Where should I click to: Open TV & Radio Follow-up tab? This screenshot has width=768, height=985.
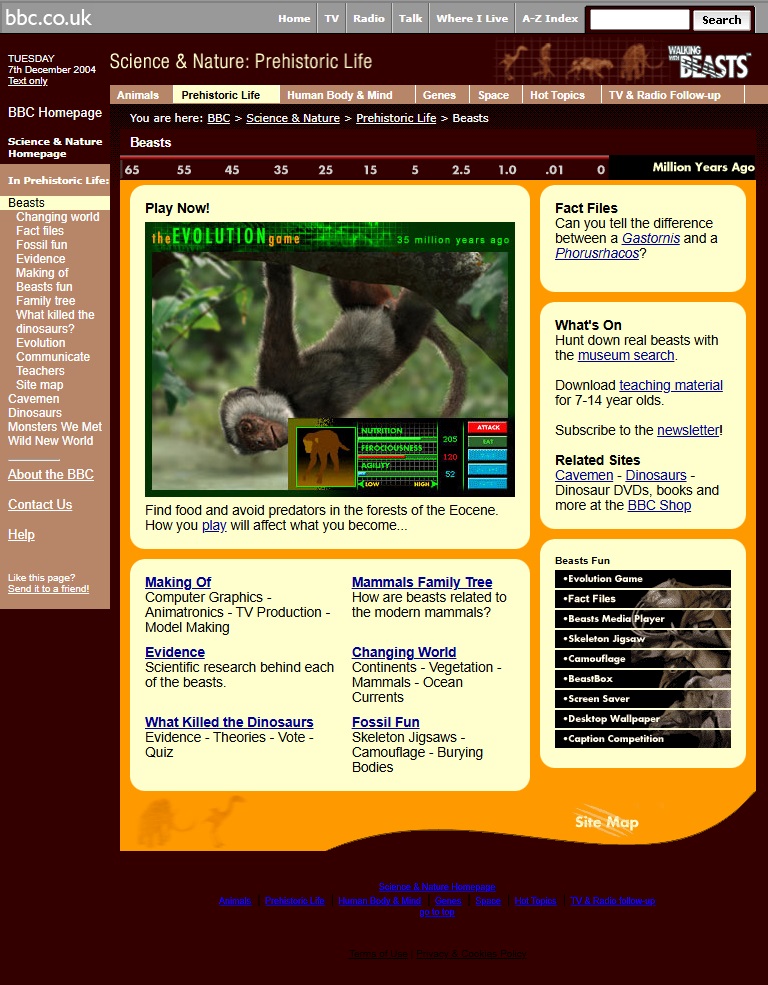pos(664,95)
